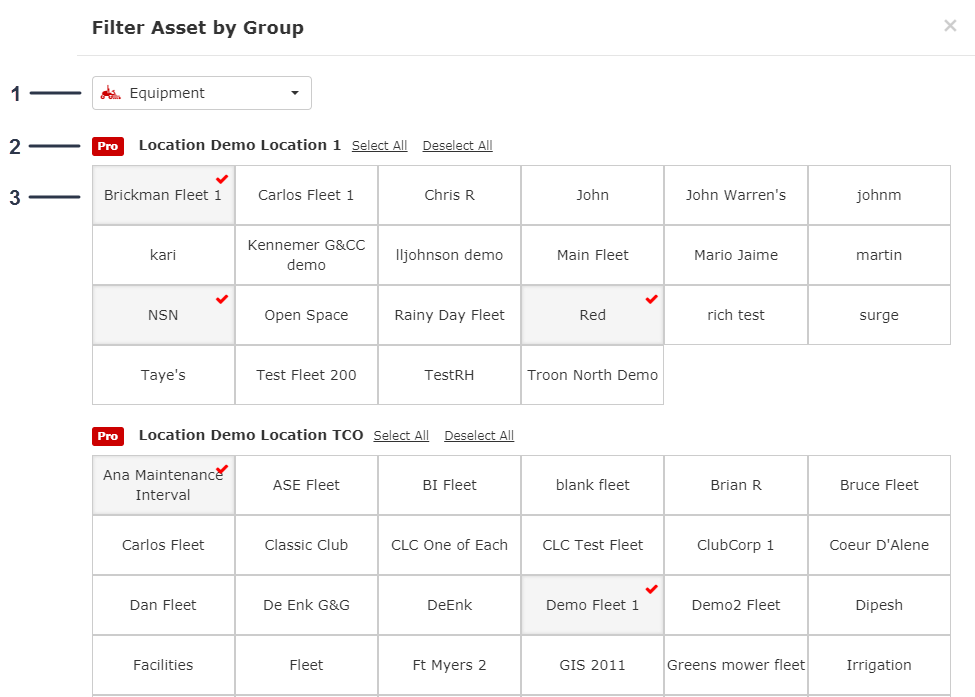Deselect the checked Brickman Fleet 1 tile
The image size is (975, 697).
pyautogui.click(x=164, y=195)
